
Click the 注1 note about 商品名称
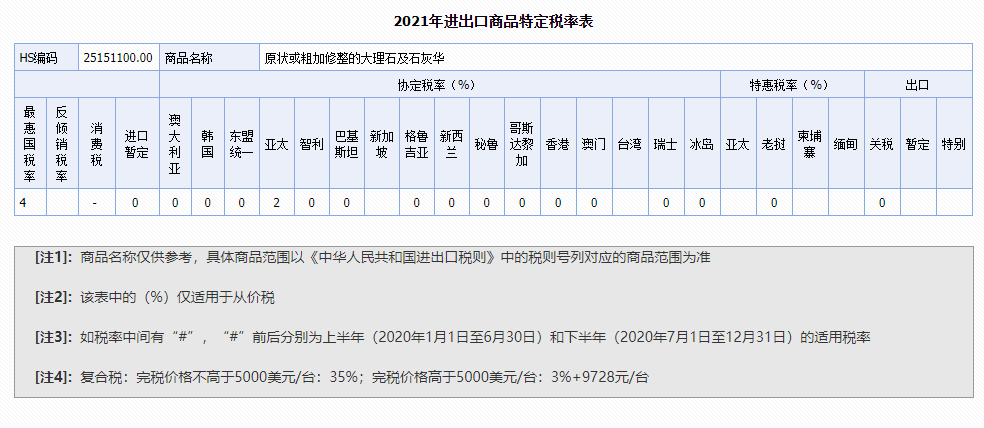[x=372, y=257]
